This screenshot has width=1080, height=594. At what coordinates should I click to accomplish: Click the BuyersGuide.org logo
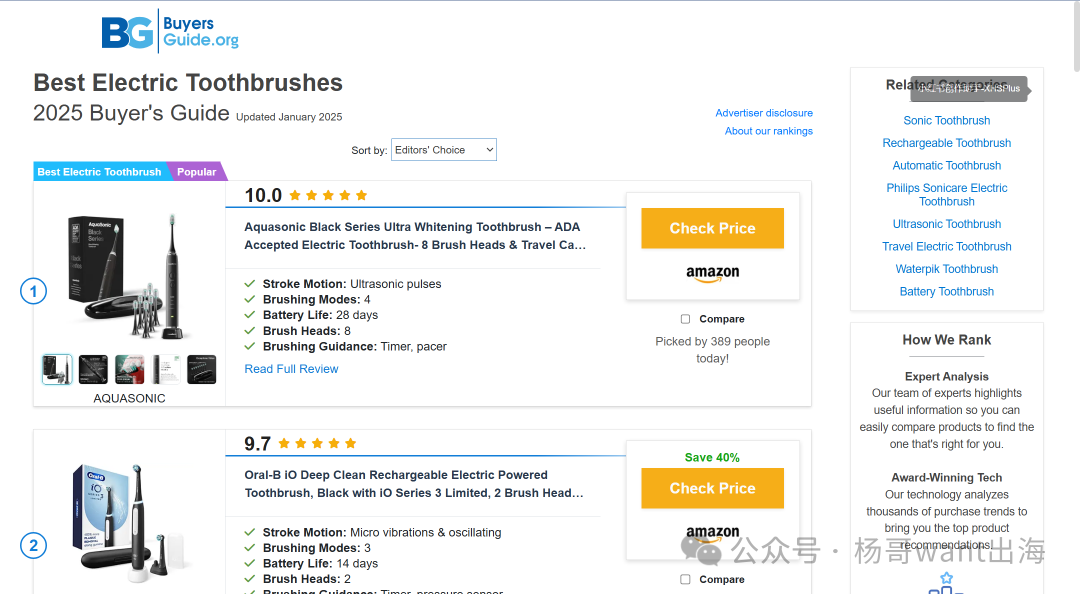click(170, 32)
